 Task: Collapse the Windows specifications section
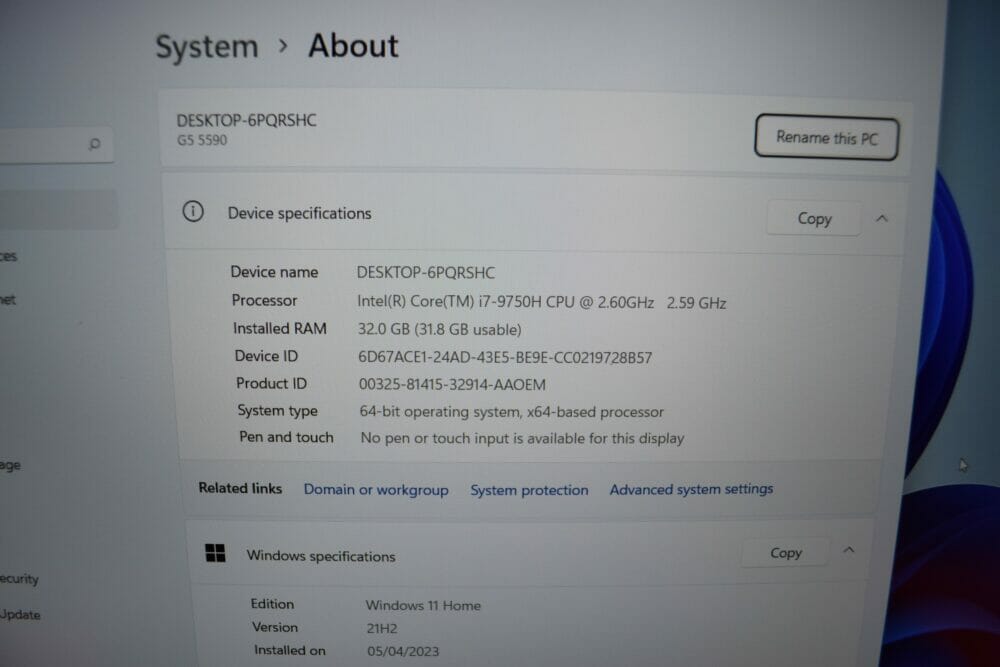pyautogui.click(x=848, y=550)
